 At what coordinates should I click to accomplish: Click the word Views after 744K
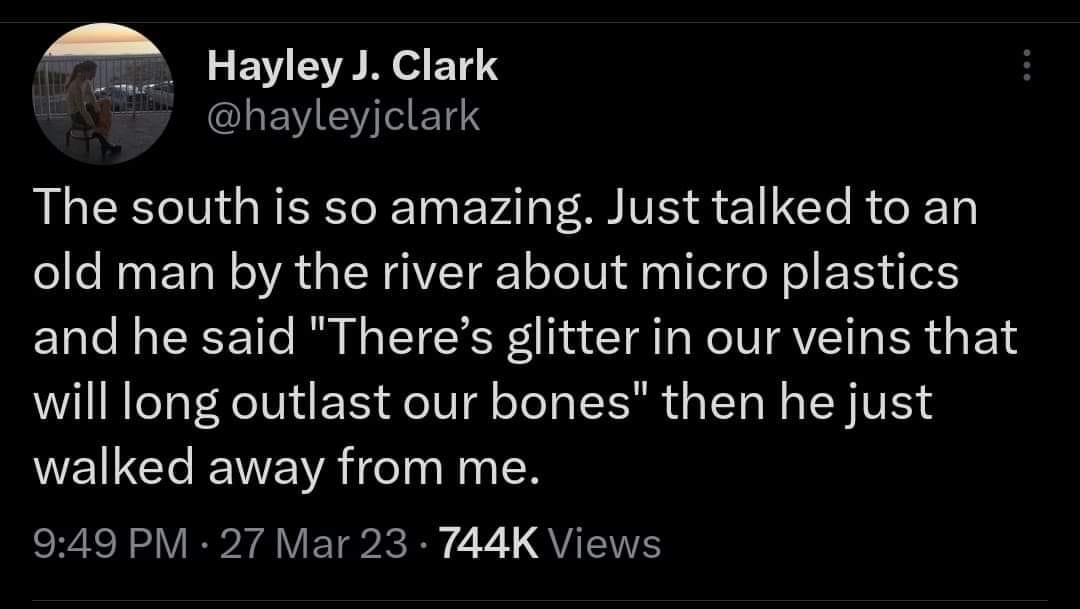(x=606, y=544)
